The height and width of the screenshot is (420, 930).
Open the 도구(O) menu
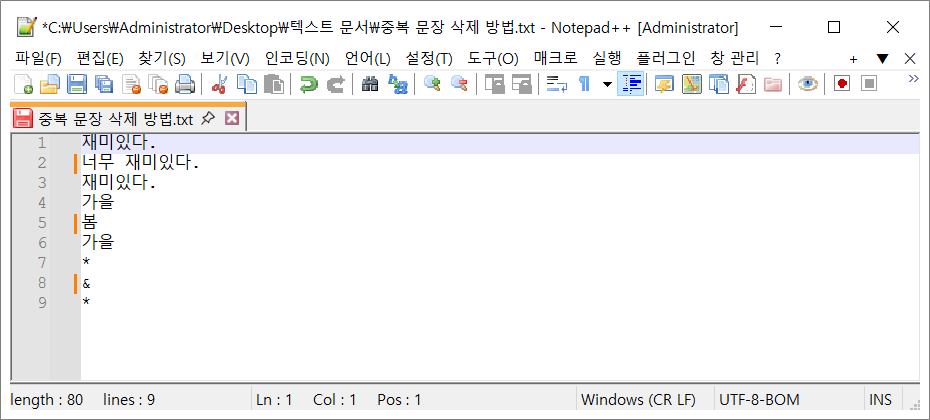493,58
